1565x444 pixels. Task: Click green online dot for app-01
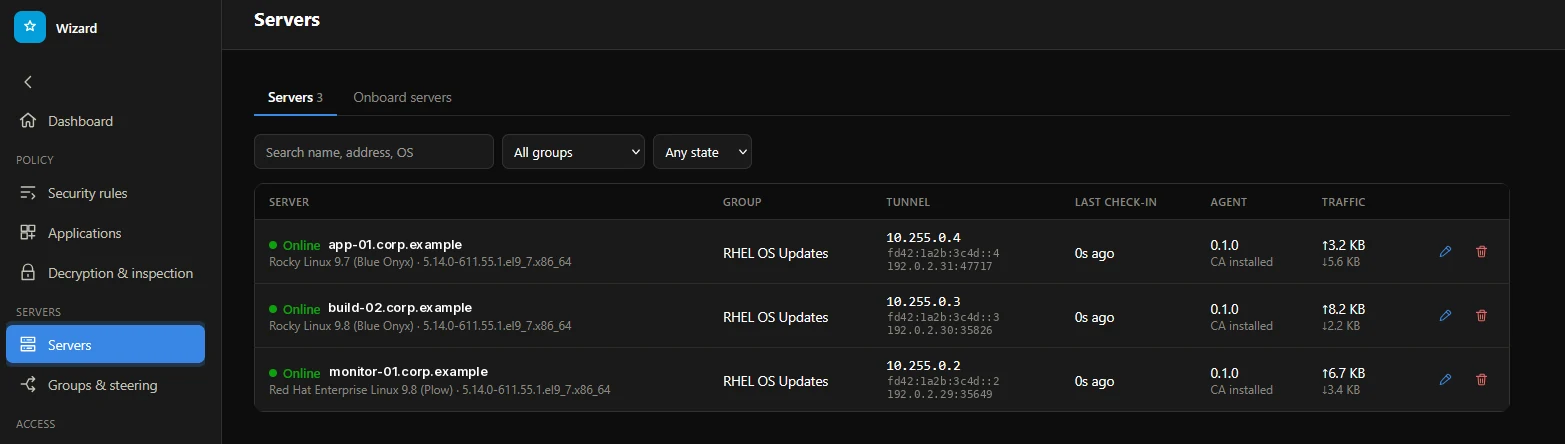tap(273, 245)
